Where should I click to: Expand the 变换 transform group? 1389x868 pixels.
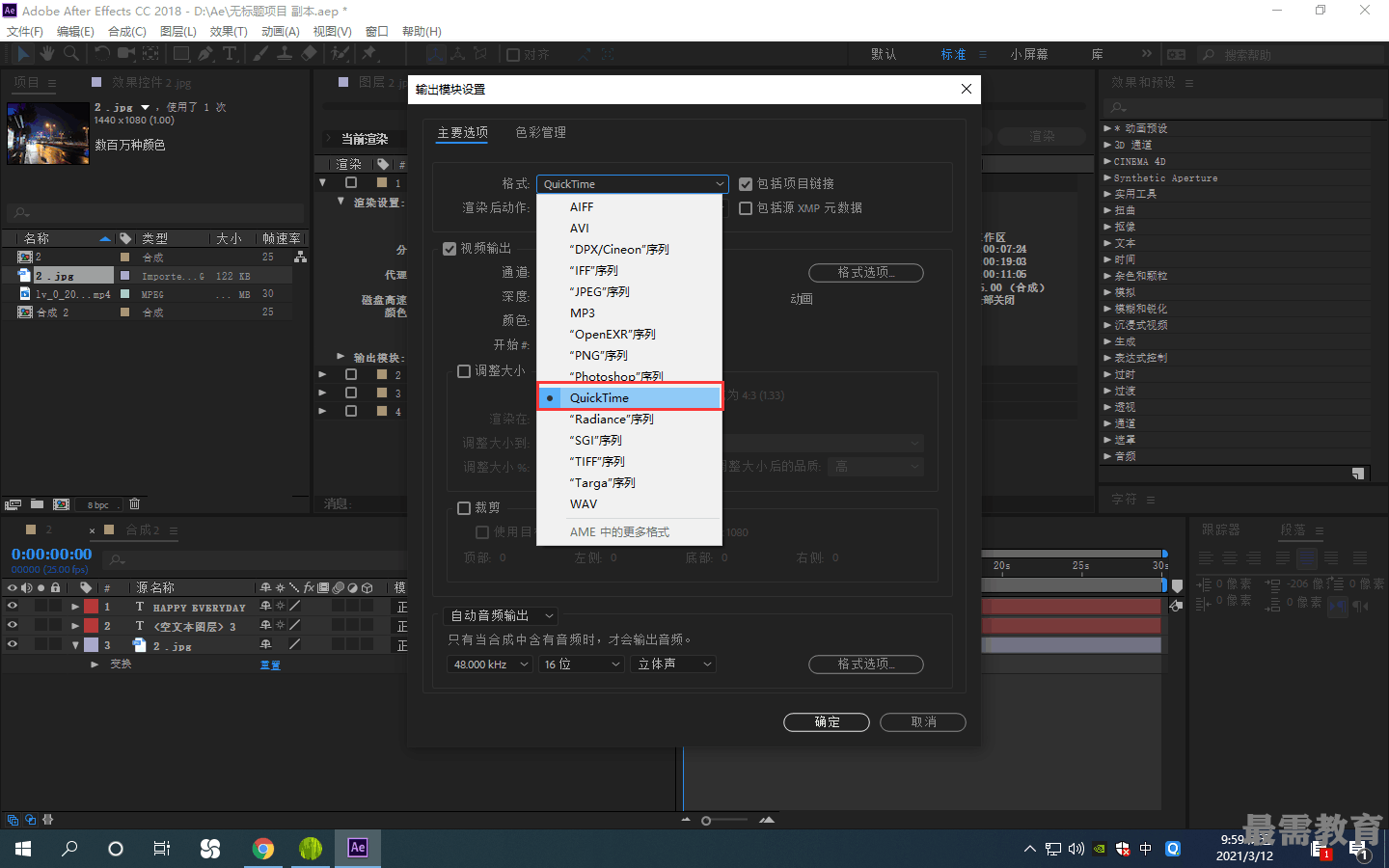pos(95,665)
